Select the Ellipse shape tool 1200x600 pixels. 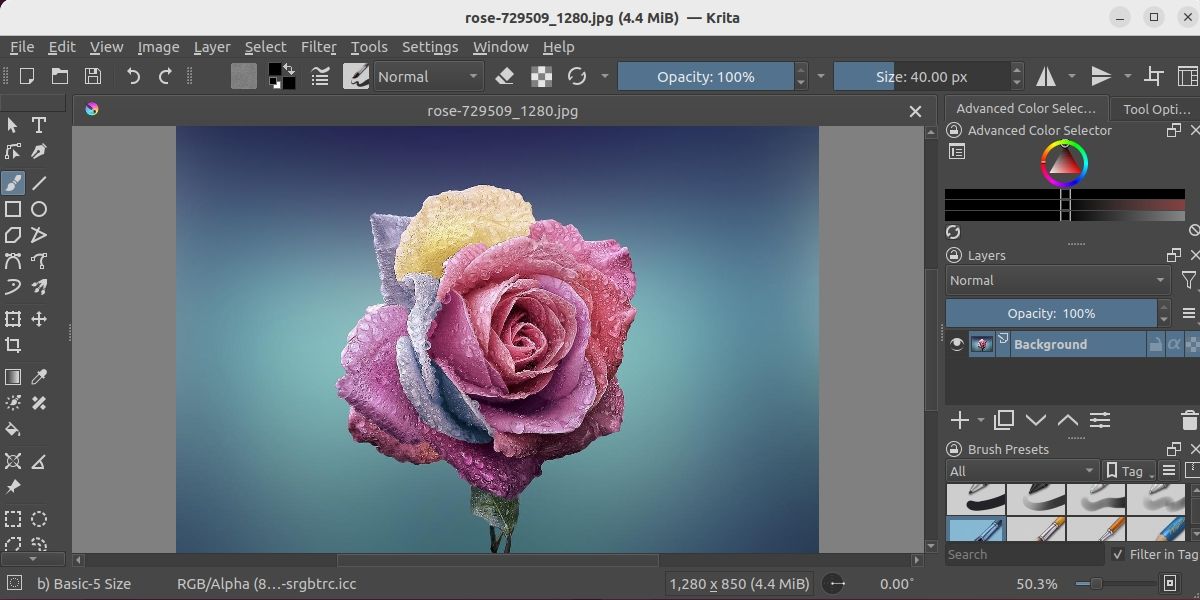pyautogui.click(x=38, y=208)
